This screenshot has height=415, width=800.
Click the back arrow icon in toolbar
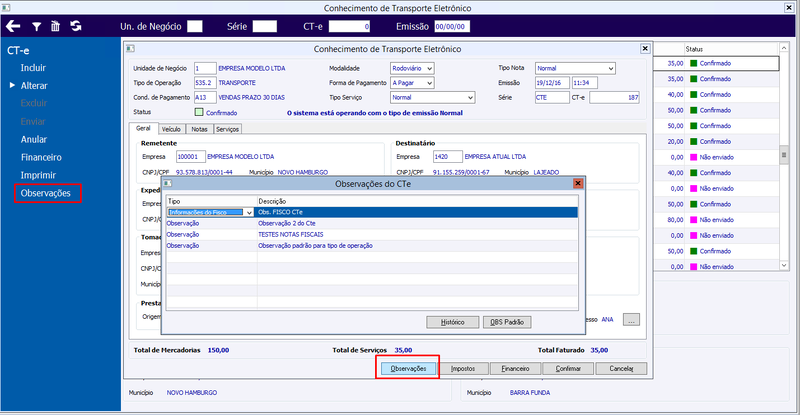13,26
